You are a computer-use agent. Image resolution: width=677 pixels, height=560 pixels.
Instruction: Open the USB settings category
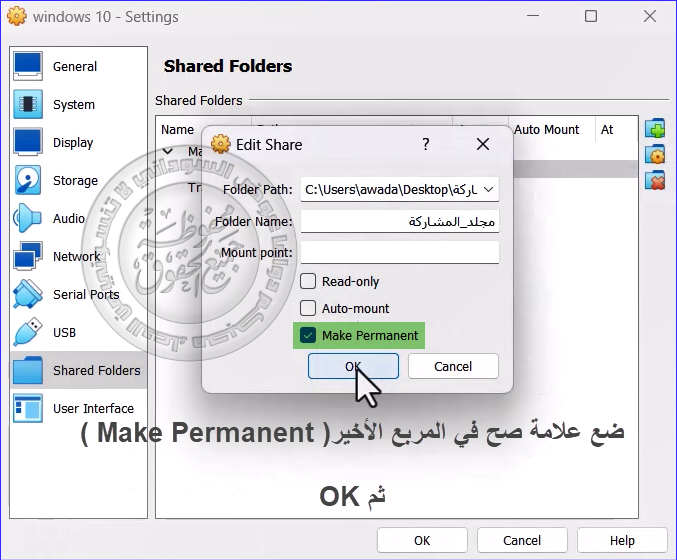pyautogui.click(x=64, y=333)
